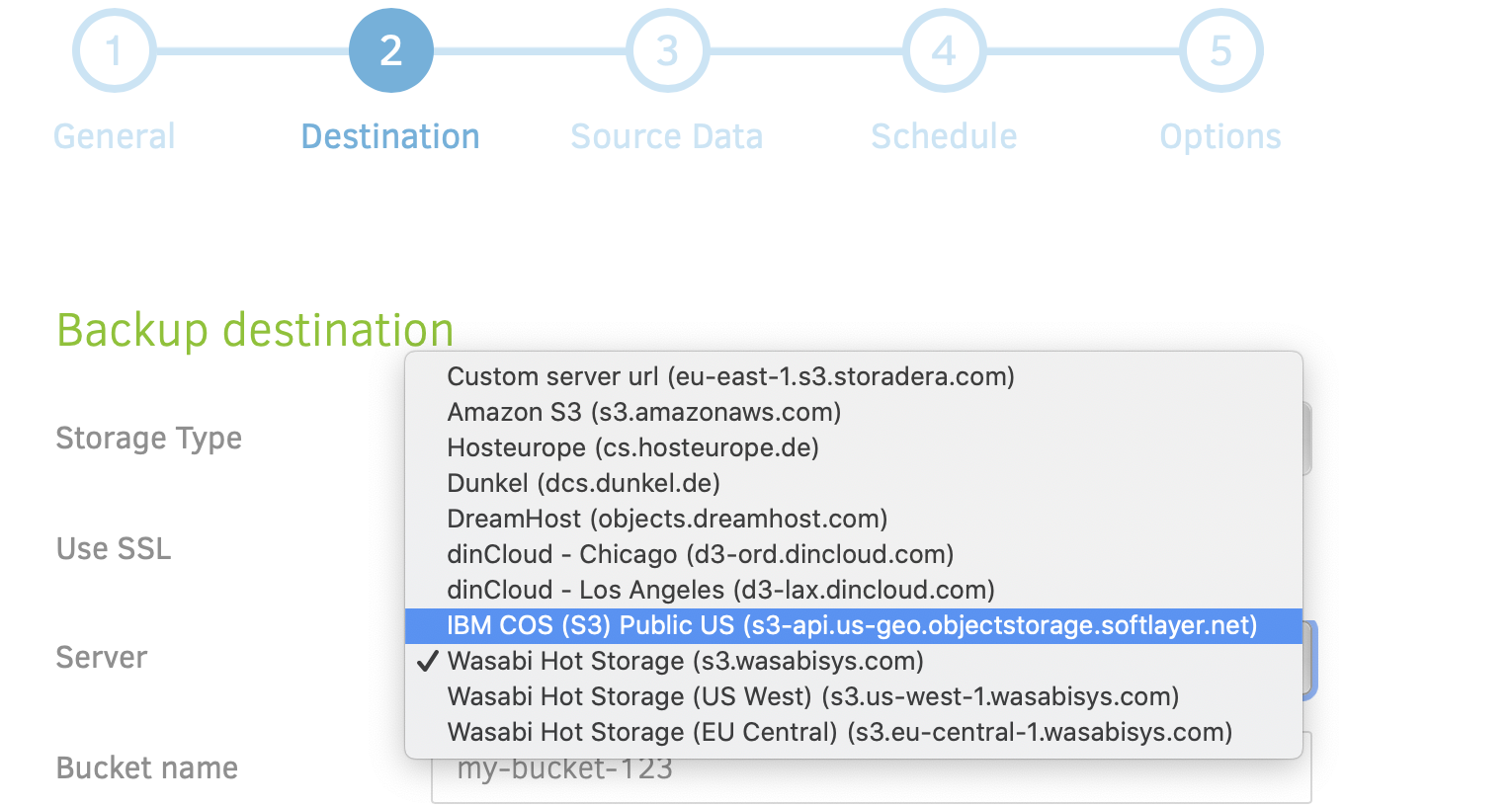1512x806 pixels.
Task: Pick dinCloud Chicago as the server
Action: pos(700,554)
